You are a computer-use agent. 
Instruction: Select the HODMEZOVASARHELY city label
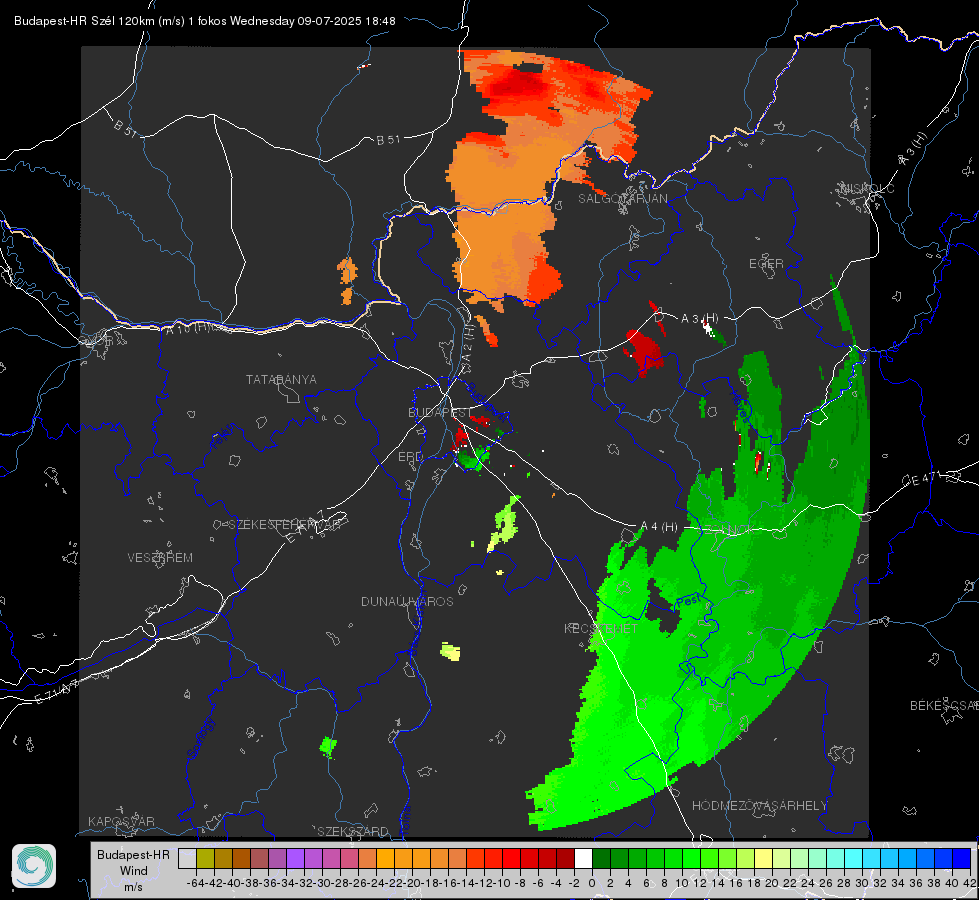pyautogui.click(x=760, y=806)
